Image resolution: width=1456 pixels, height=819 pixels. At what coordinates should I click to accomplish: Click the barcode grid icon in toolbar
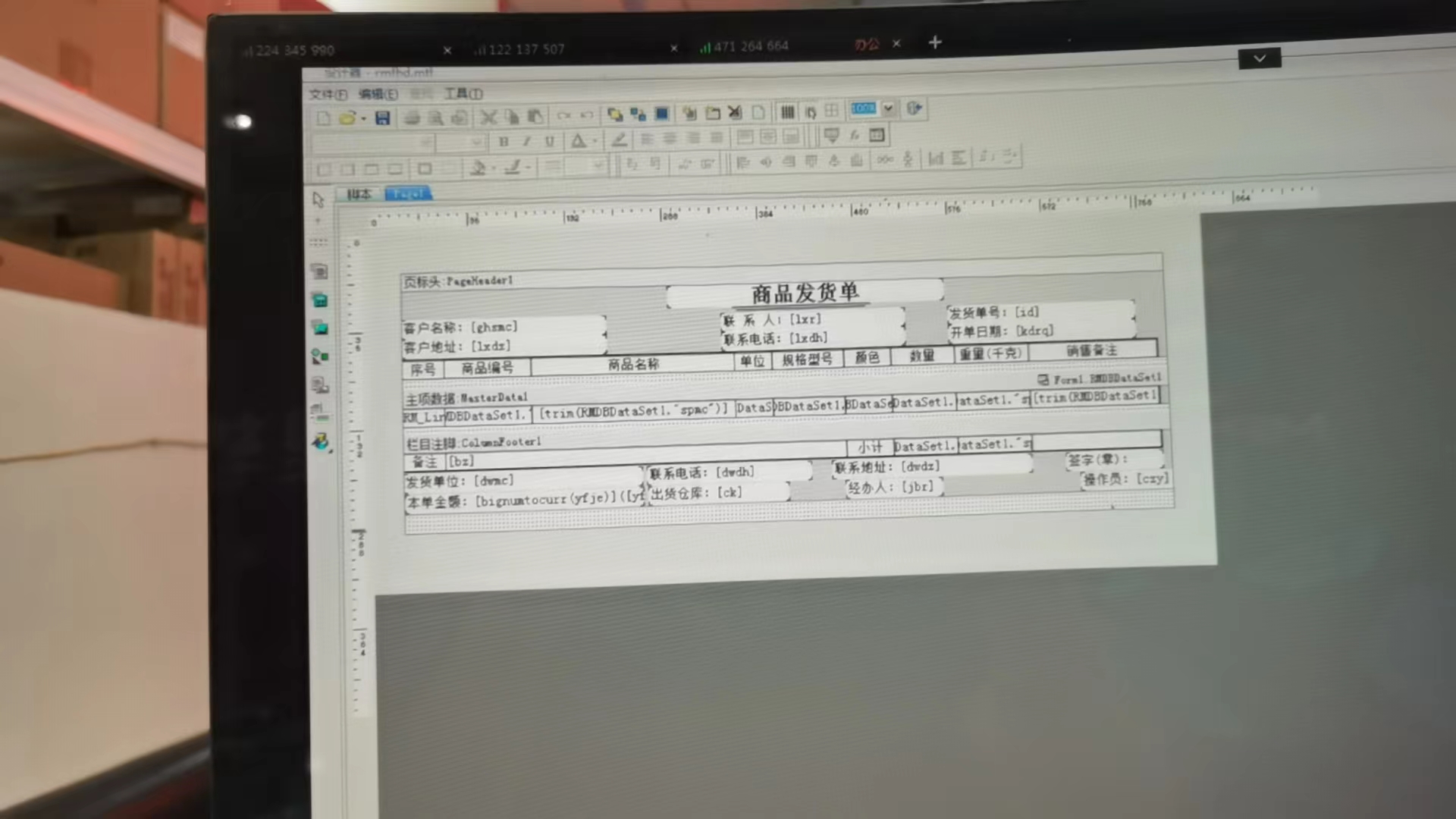[787, 112]
